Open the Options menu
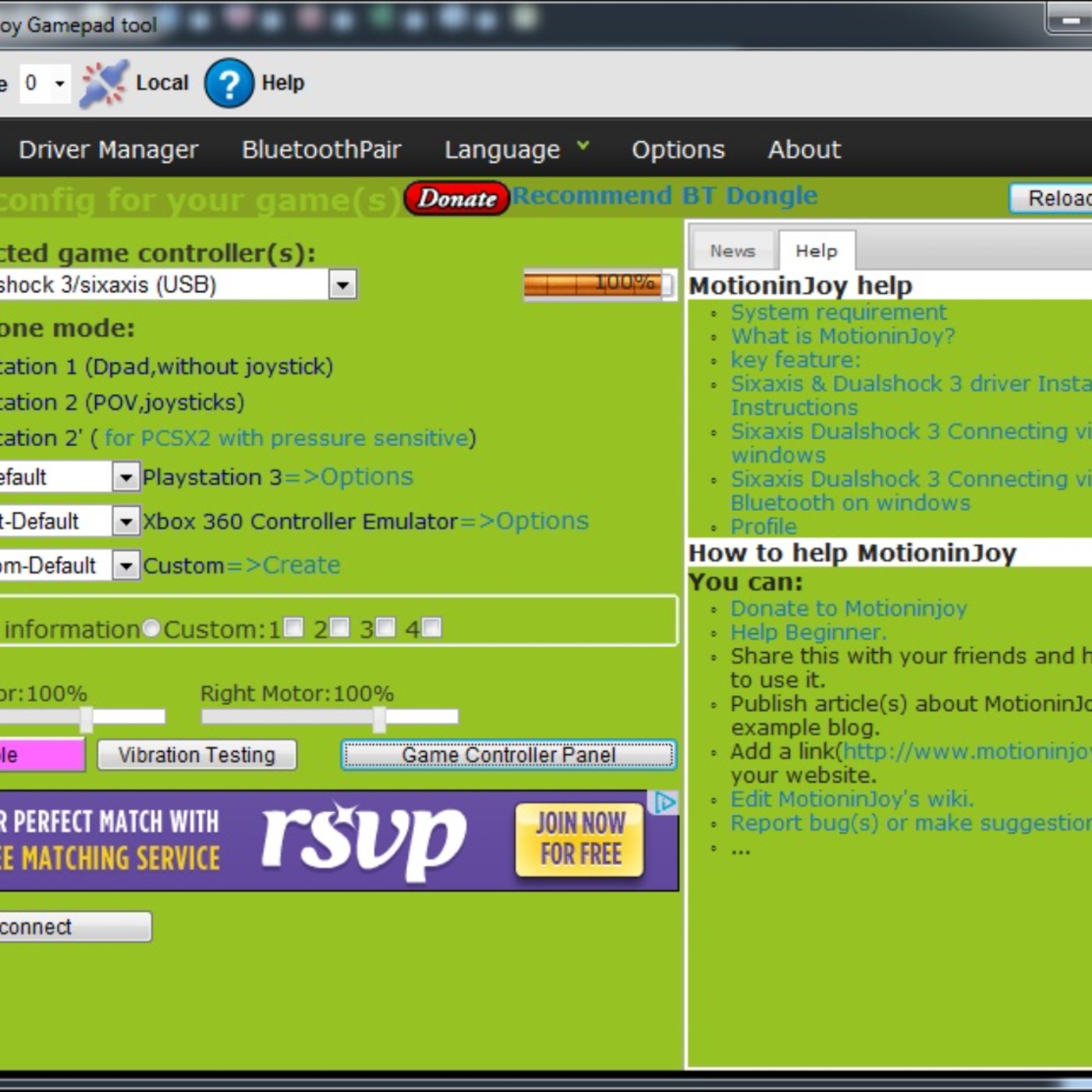Image resolution: width=1092 pixels, height=1092 pixels. 678,149
